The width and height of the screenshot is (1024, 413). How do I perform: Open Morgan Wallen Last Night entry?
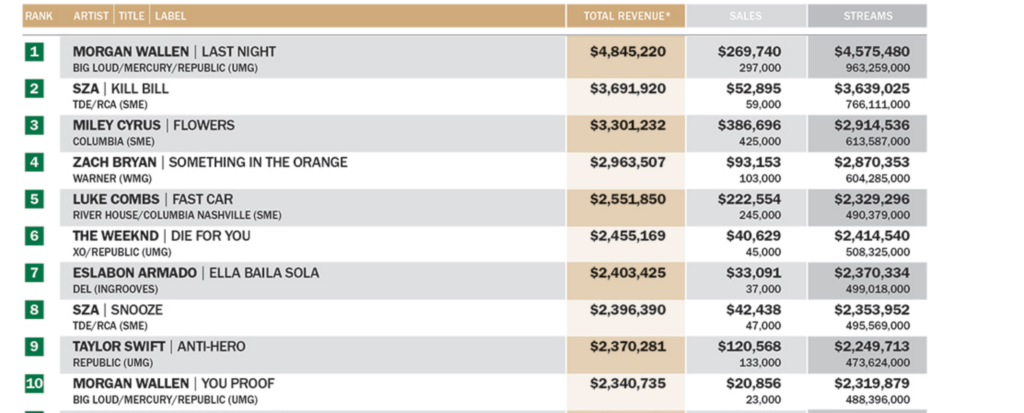coord(174,51)
